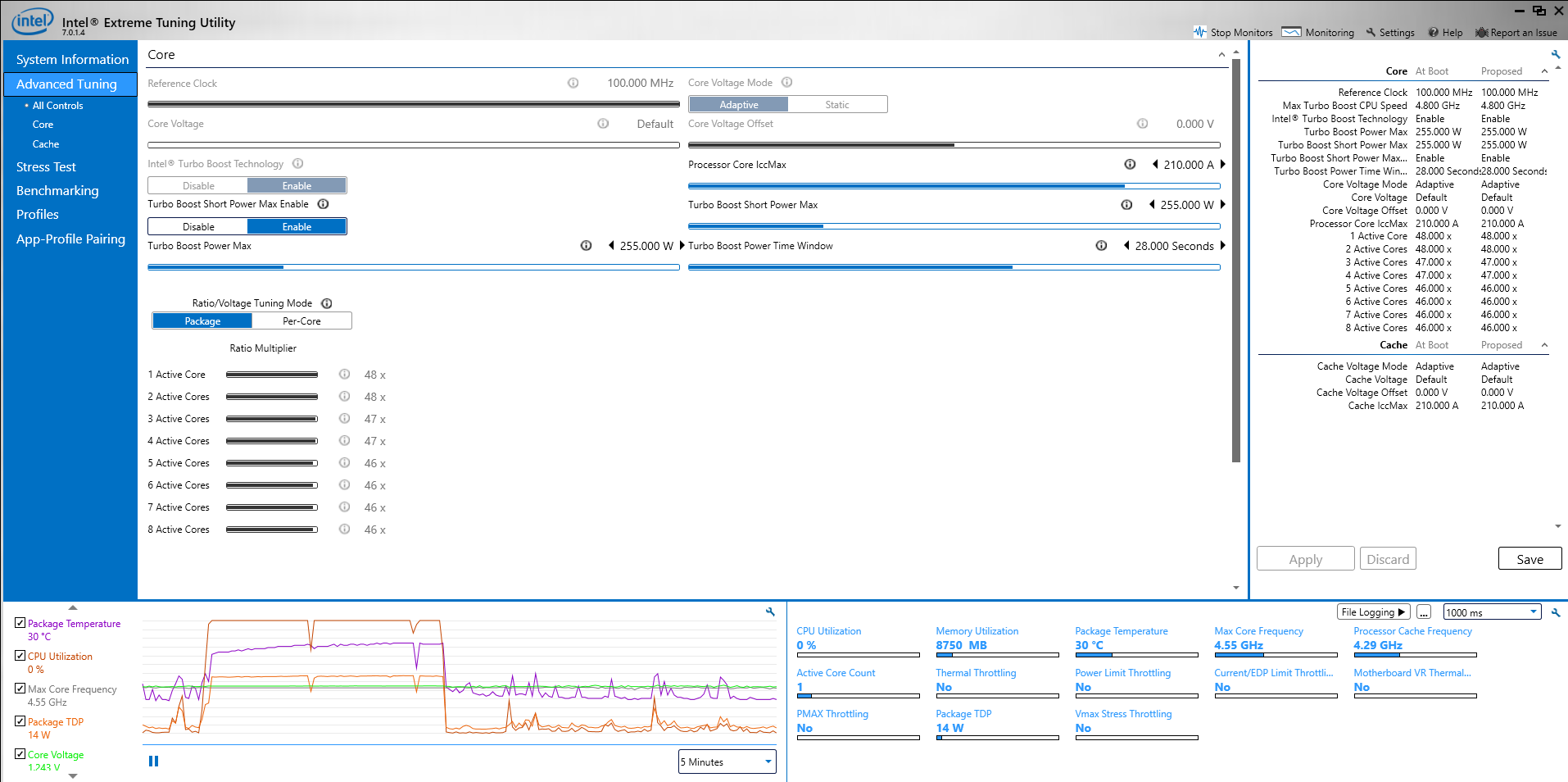Disable Intel Turbo Boost Technology
This screenshot has height=782, width=1568.
198,186
